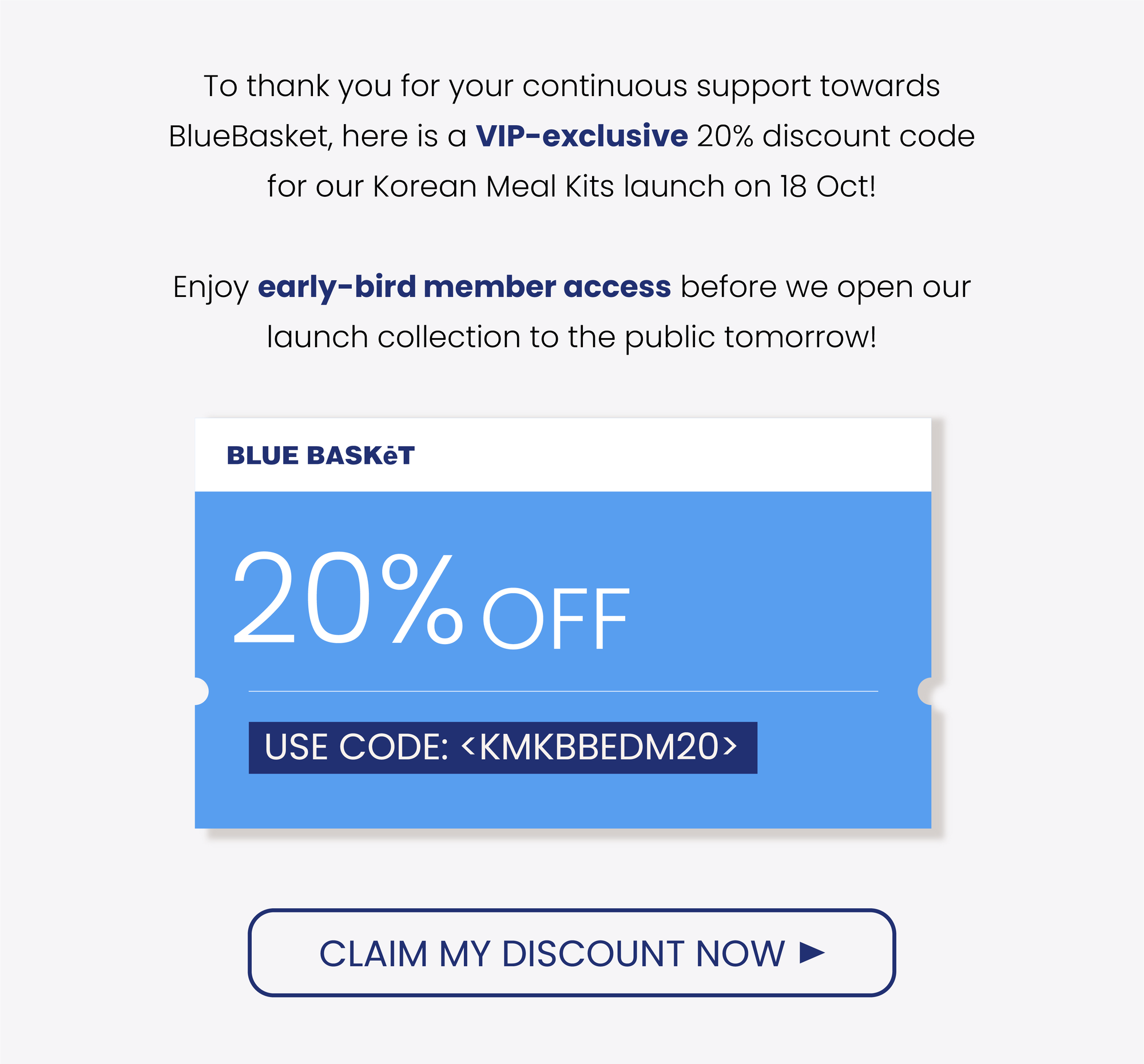The height and width of the screenshot is (1064, 1144).
Task: Click the blue coupon area below the code
Action: click(563, 801)
